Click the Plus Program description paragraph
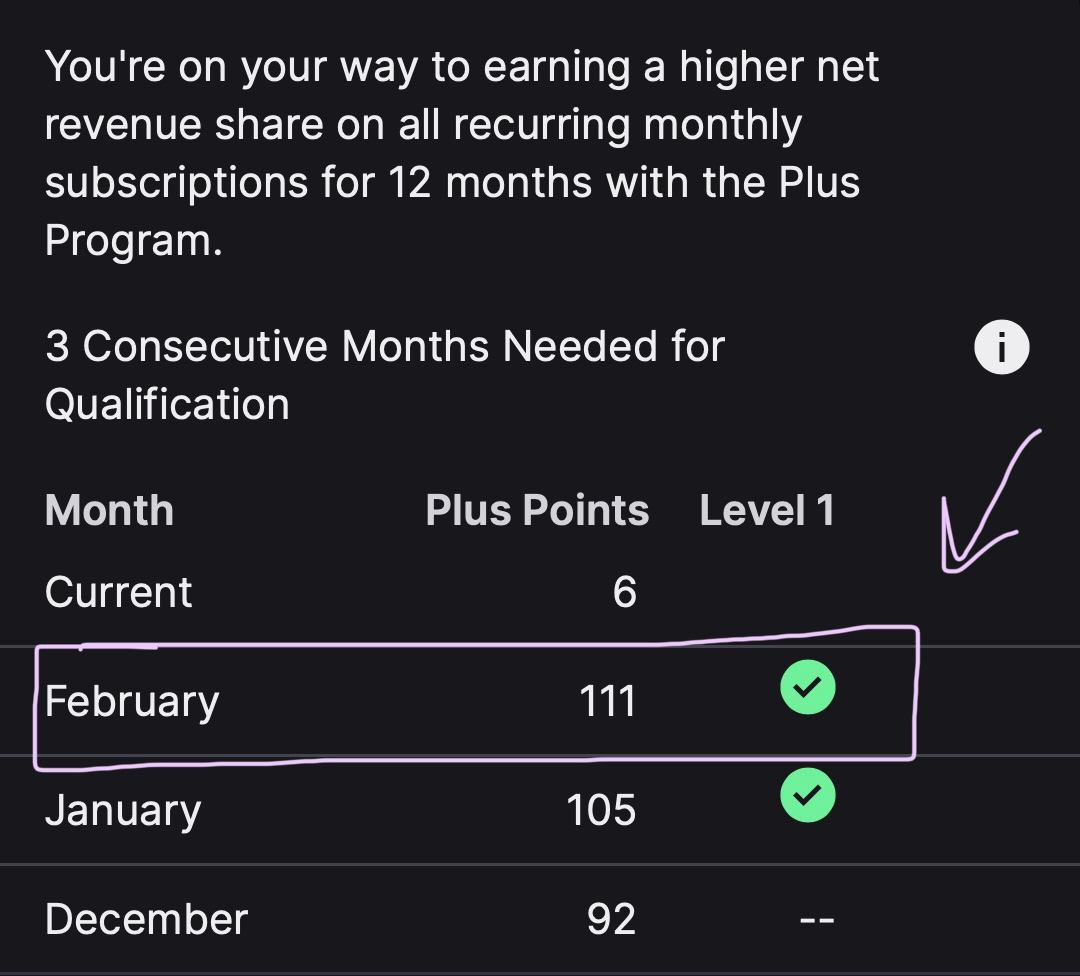Screen dimensions: 1080x976 [460, 155]
